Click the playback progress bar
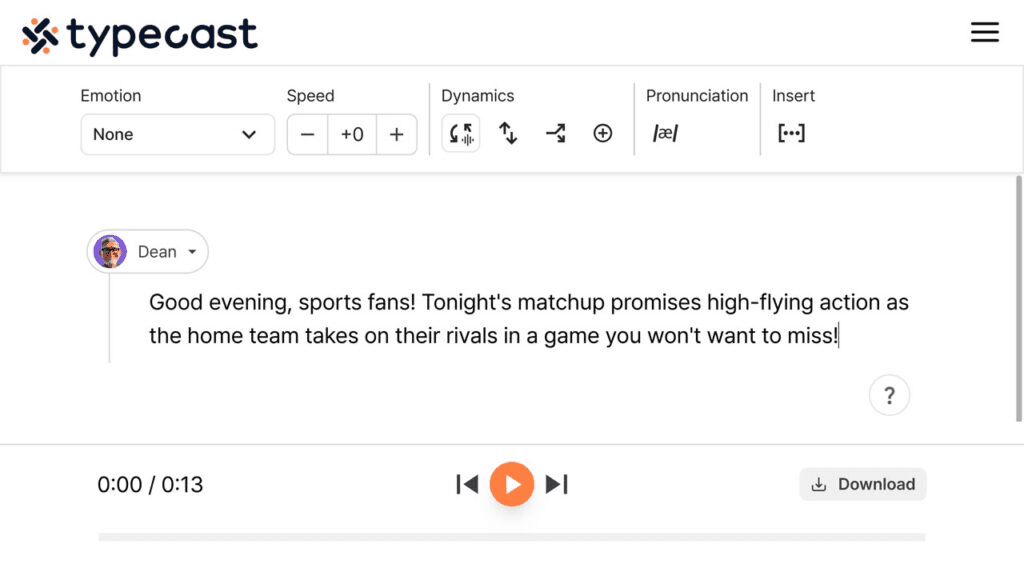This screenshot has height=576, width=1024. pyautogui.click(x=511, y=537)
